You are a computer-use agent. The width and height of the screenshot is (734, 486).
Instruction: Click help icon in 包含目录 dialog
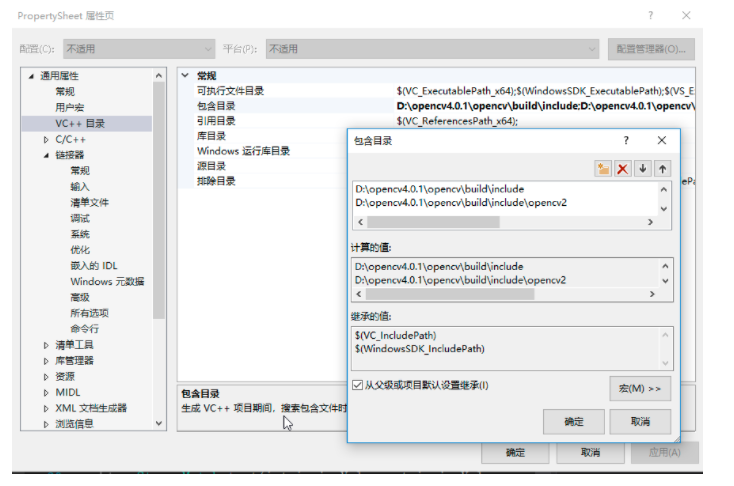click(x=626, y=140)
